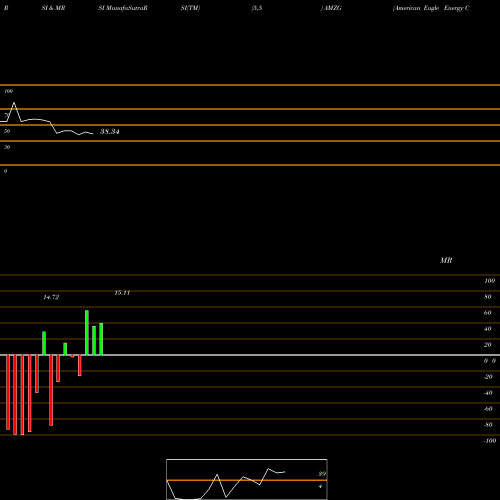Select the 30 level label on RSI scale
This screenshot has width=500, height=500.
[x=7, y=147]
